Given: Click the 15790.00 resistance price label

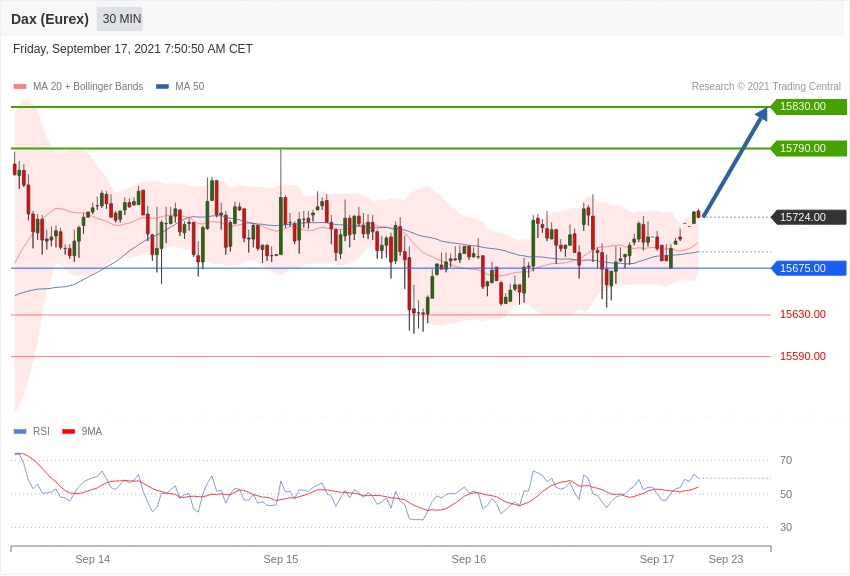Looking at the screenshot, I should [x=809, y=148].
